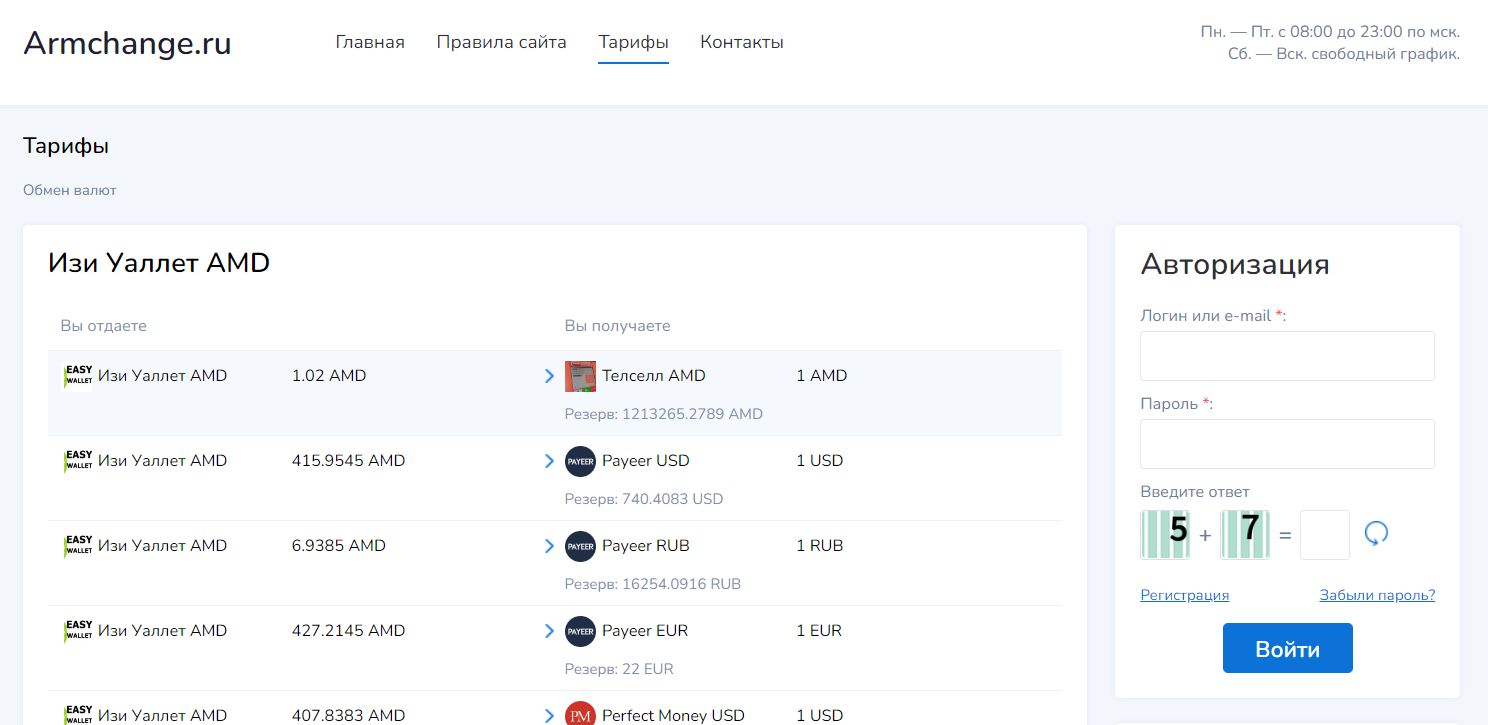
Task: Click the captcha answer input box
Action: [1325, 535]
